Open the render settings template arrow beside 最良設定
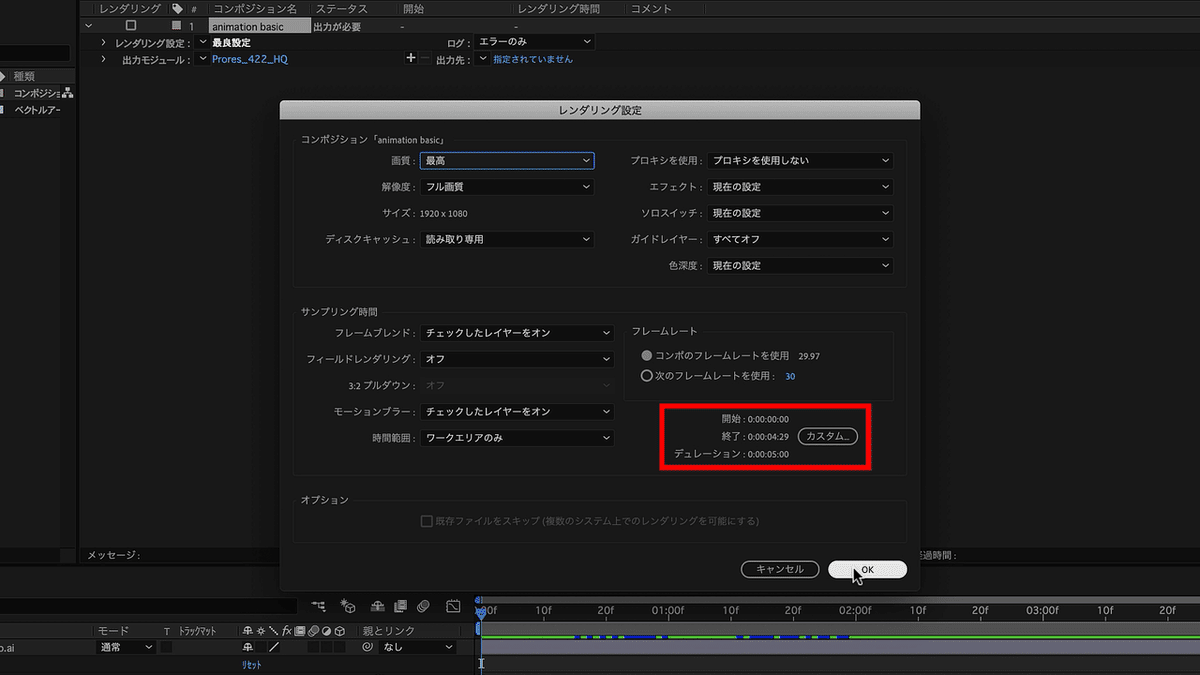This screenshot has height=675, width=1200. tap(203, 42)
